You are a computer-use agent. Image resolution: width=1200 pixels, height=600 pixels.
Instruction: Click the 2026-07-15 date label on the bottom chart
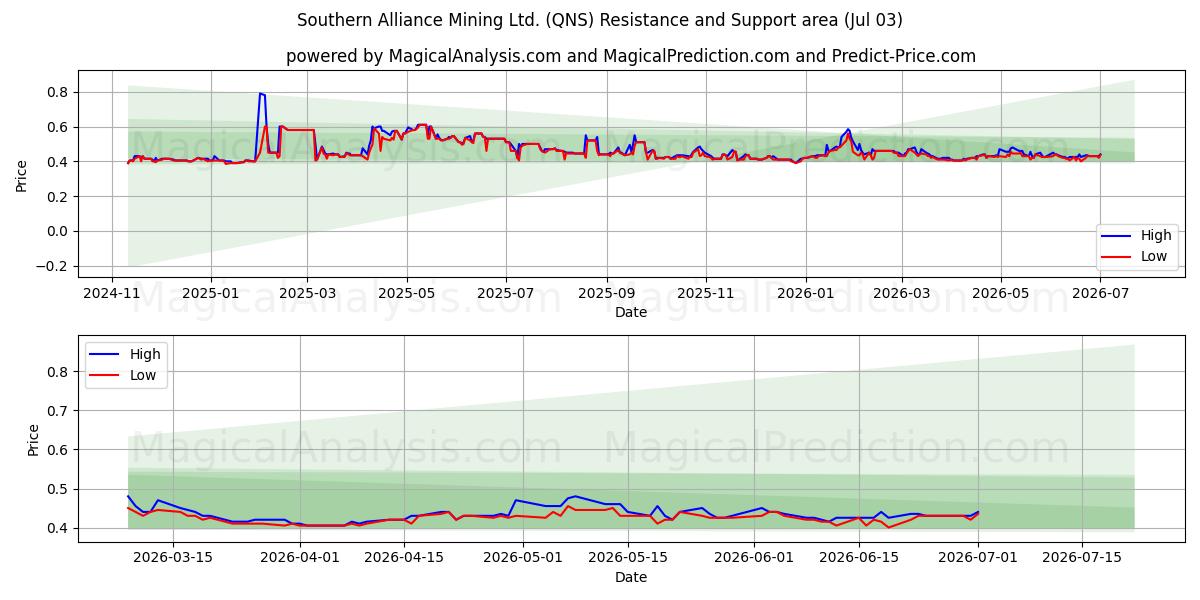click(x=1081, y=559)
